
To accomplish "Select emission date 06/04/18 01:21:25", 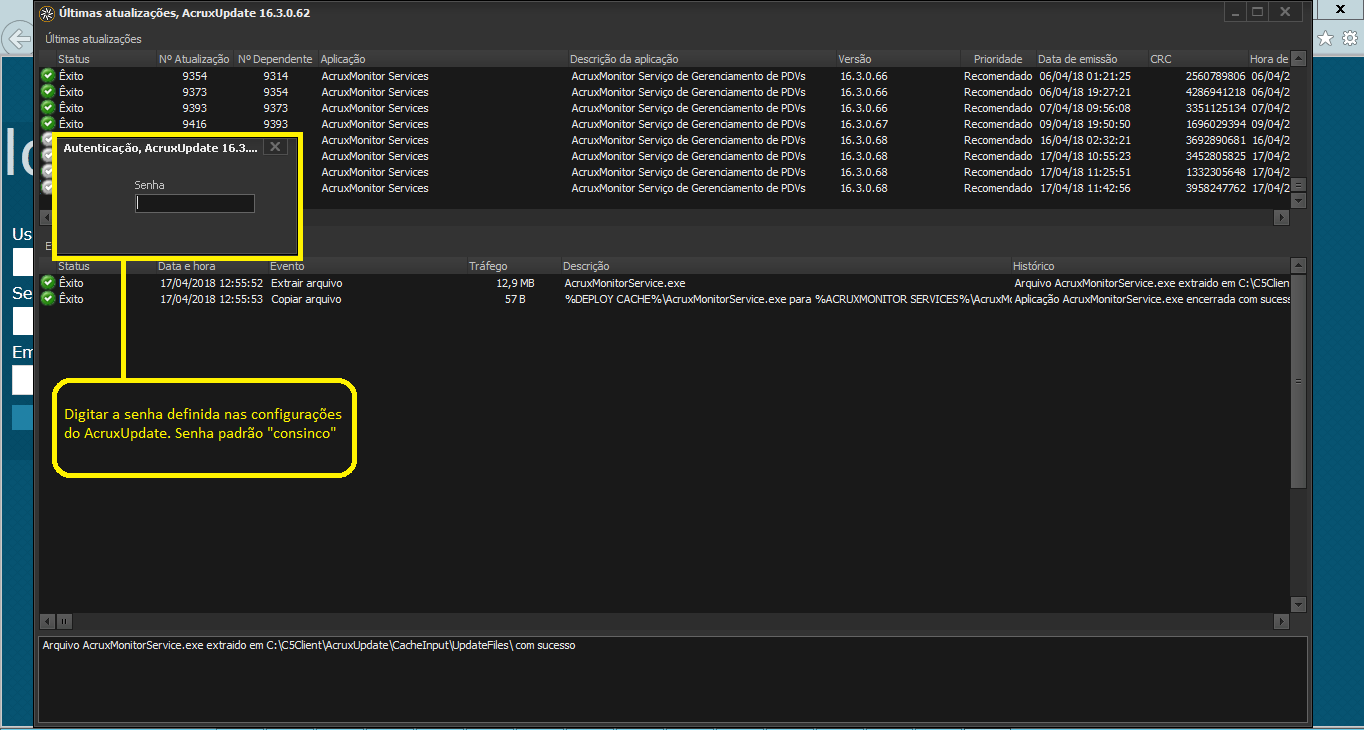I will pyautogui.click(x=1085, y=76).
